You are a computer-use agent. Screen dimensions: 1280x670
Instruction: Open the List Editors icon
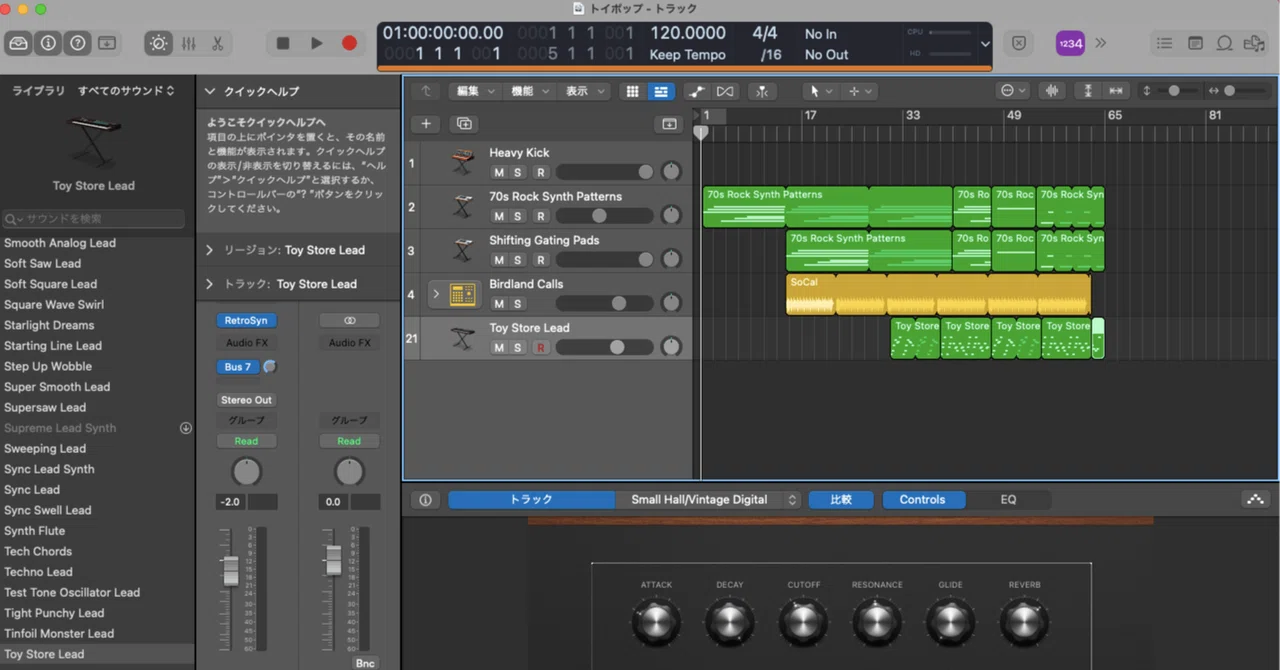(1164, 43)
